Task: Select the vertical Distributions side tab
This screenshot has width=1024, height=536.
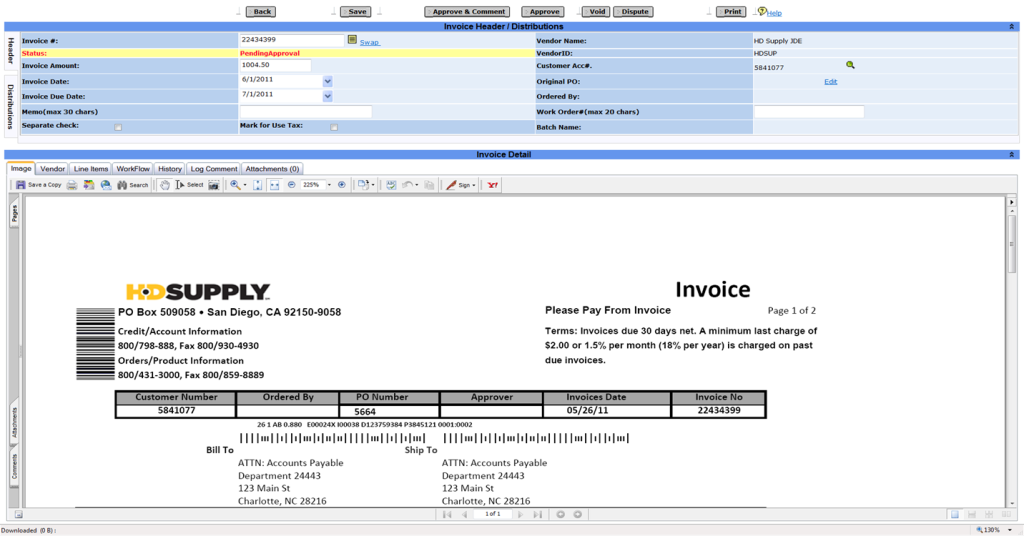Action: coord(10,106)
